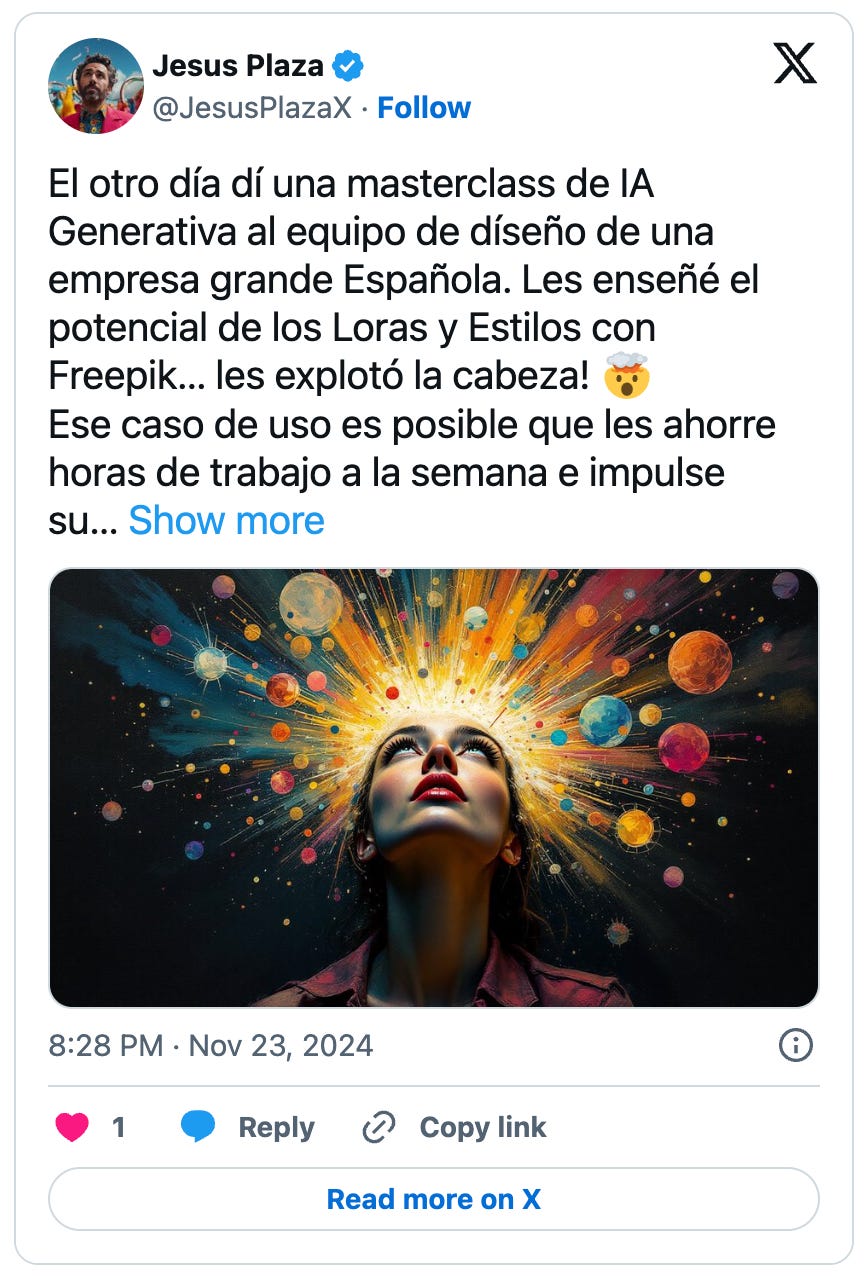868x1280 pixels.
Task: Click the blue verified badge
Action: tap(348, 67)
